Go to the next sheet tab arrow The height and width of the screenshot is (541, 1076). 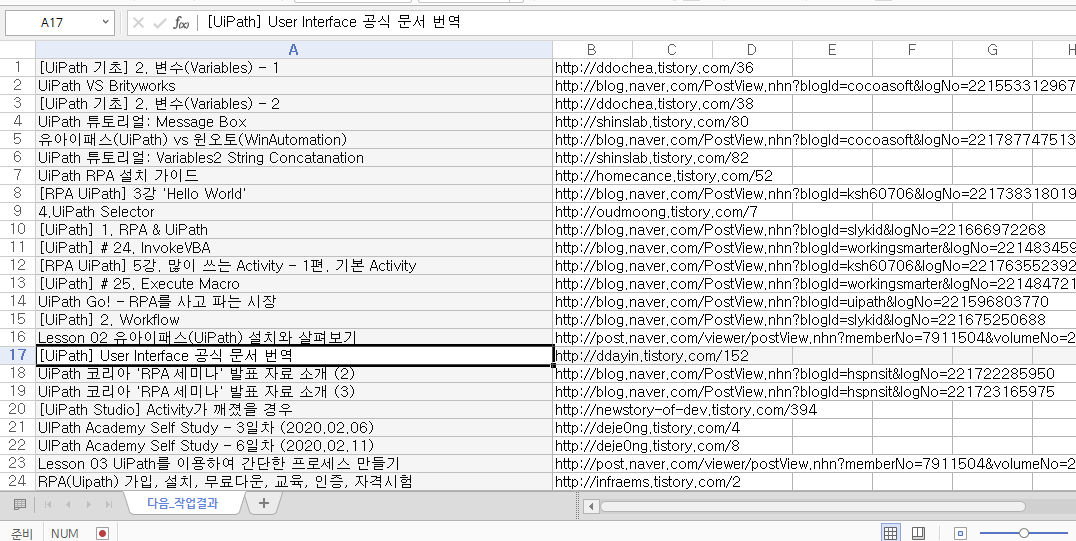pos(89,505)
